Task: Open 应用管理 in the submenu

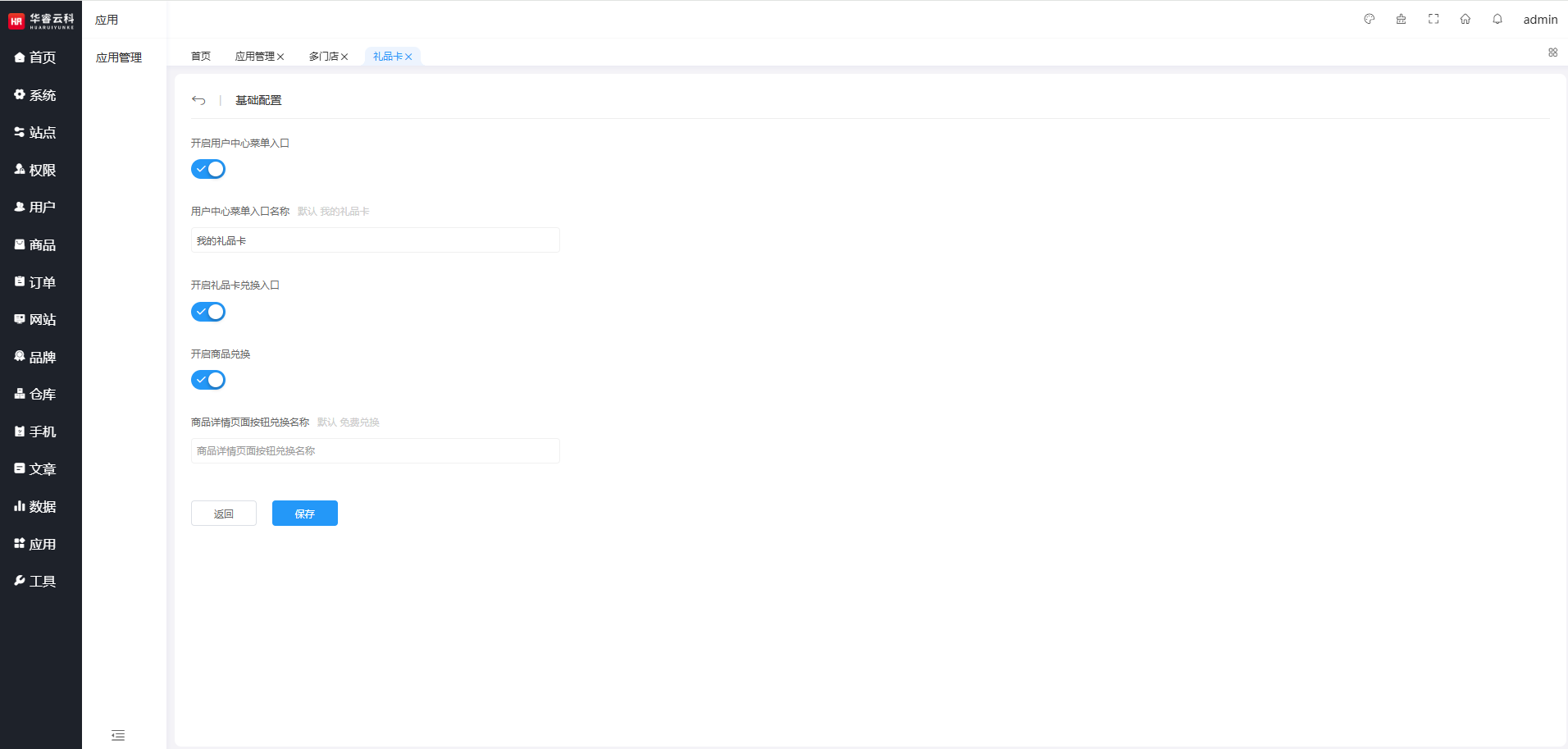Action: tap(119, 57)
